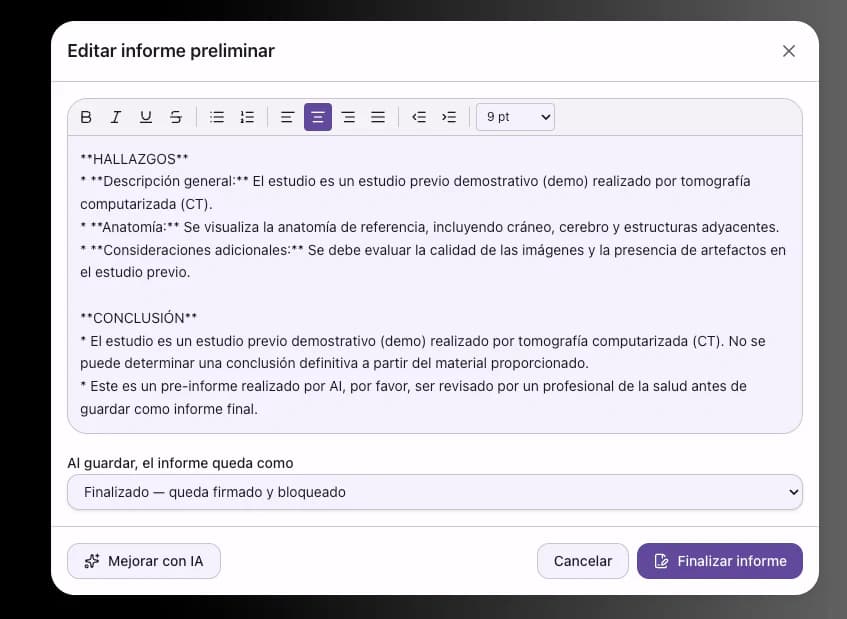The image size is (847, 619).
Task: Click the Mejorar con IA button
Action: point(144,561)
